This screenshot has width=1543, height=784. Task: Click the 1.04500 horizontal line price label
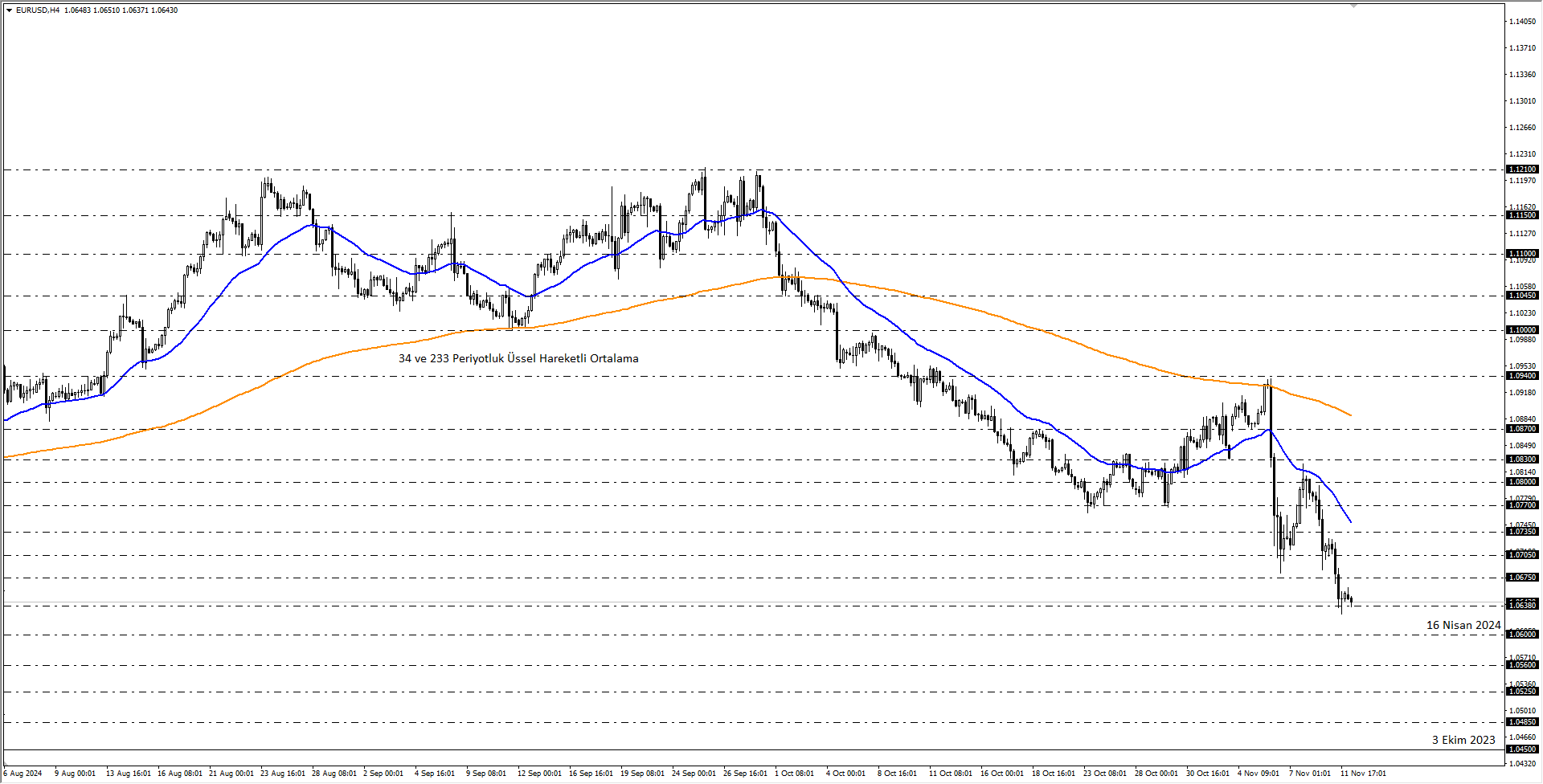(x=1522, y=749)
